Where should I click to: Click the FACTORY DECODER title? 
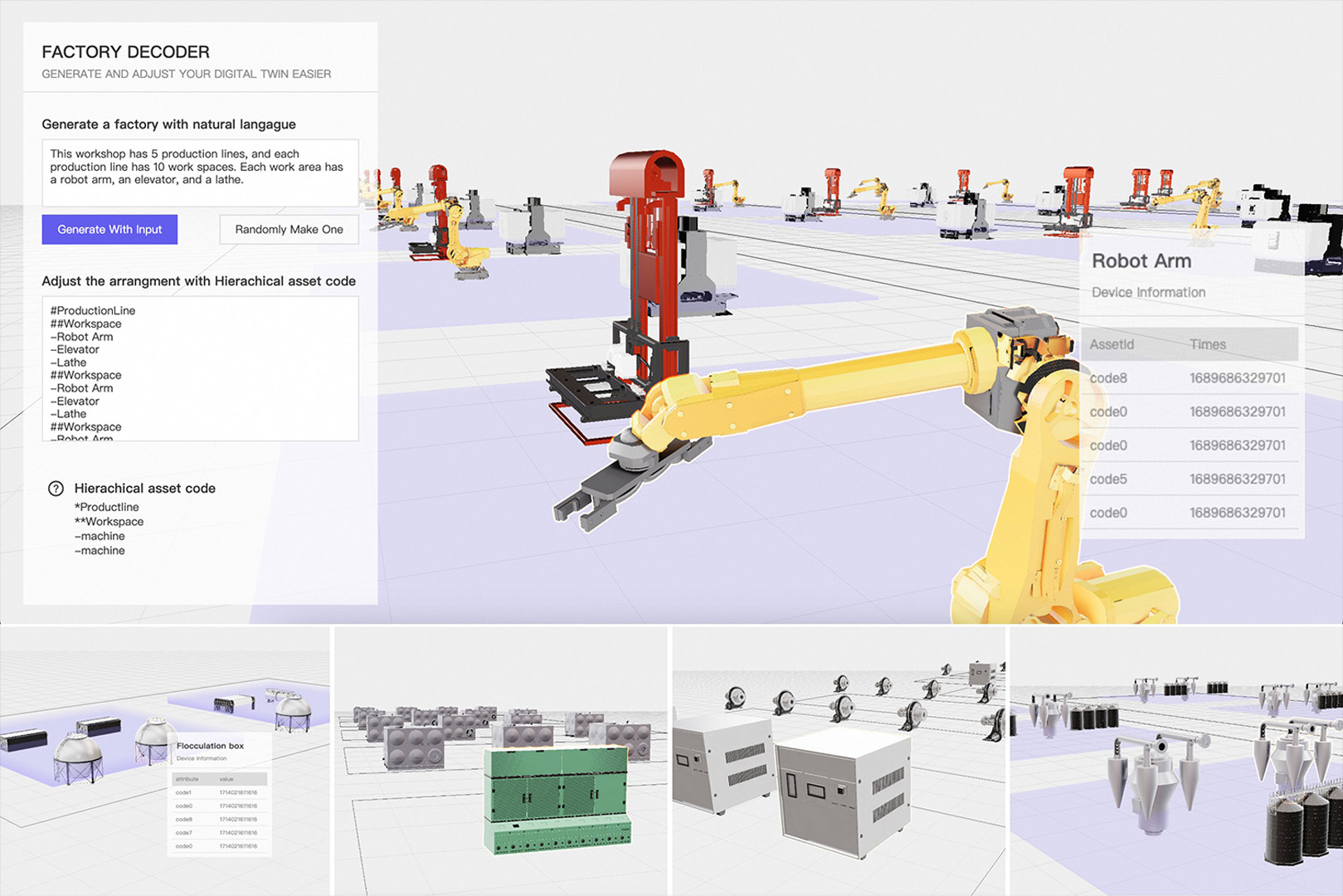(125, 52)
